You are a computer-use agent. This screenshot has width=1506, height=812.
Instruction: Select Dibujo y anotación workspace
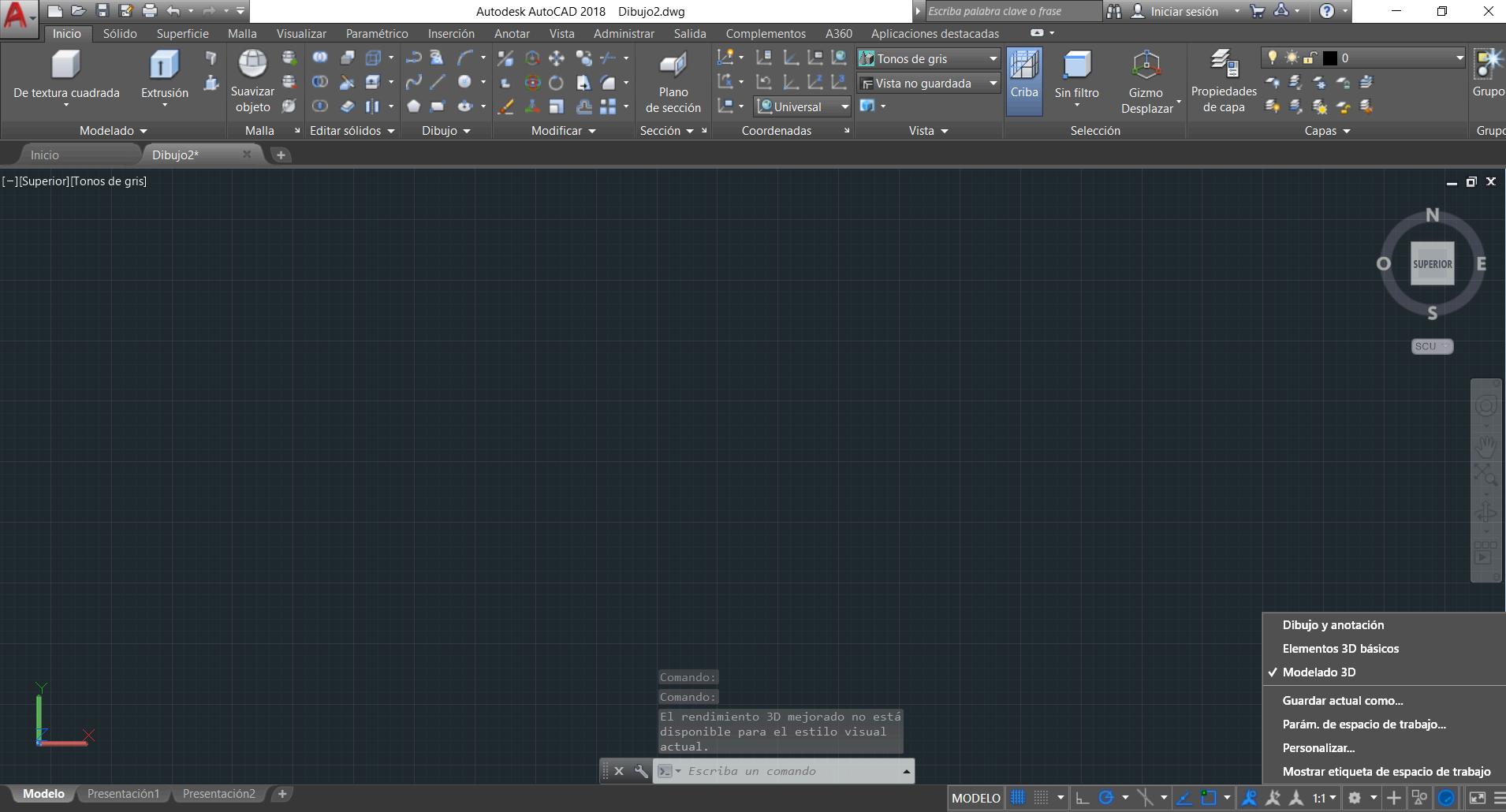tap(1333, 624)
